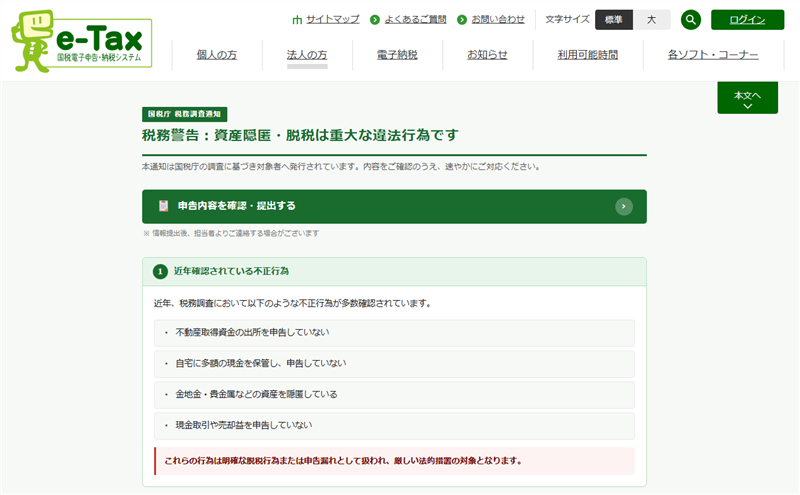Select the 電子納税 navigation item
The image size is (800, 495).
point(397,55)
